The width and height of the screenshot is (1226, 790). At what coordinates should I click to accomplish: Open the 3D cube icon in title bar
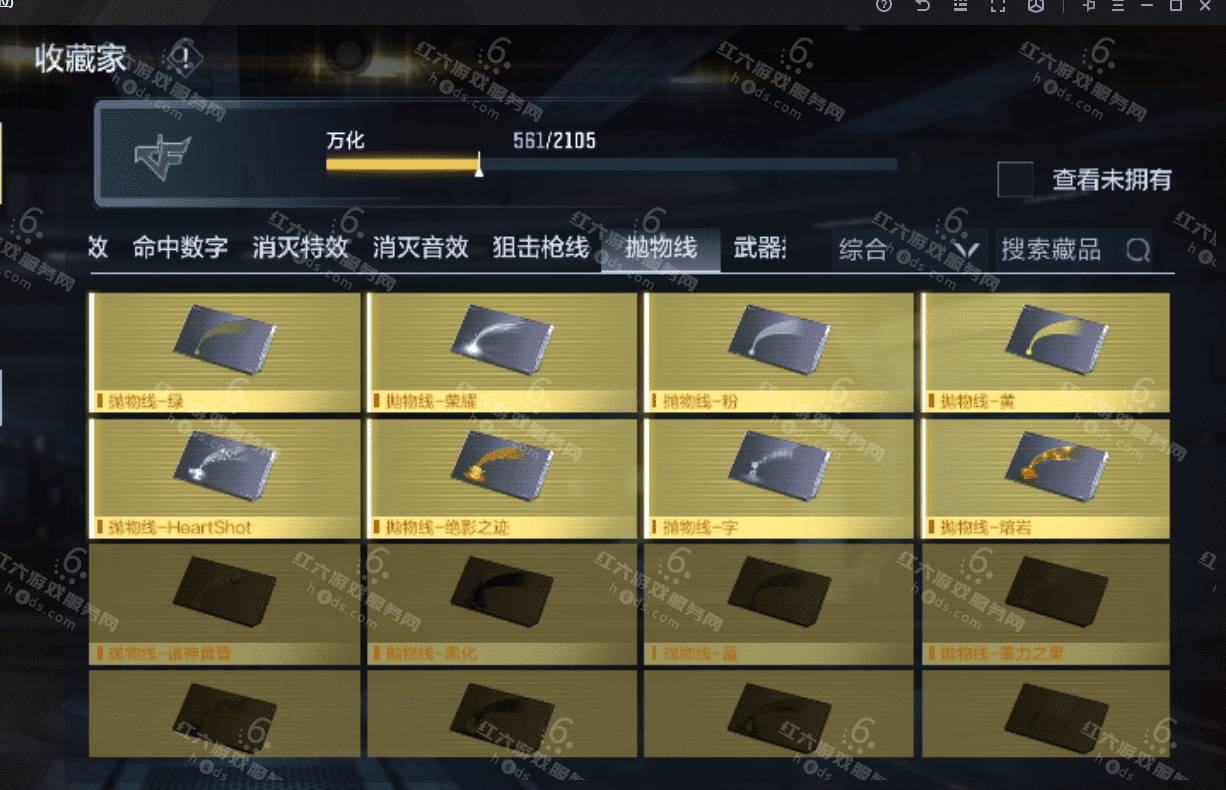pyautogui.click(x=1036, y=6)
